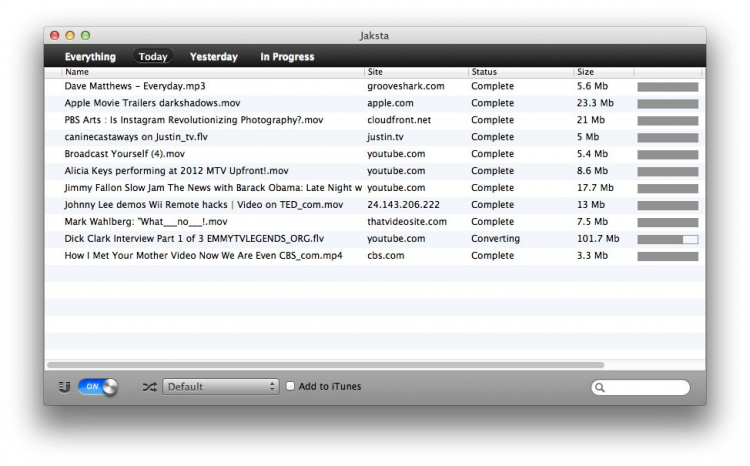Viewport: 750px width, 466px height.
Task: Click the magnifying glass search icon
Action: pos(600,387)
